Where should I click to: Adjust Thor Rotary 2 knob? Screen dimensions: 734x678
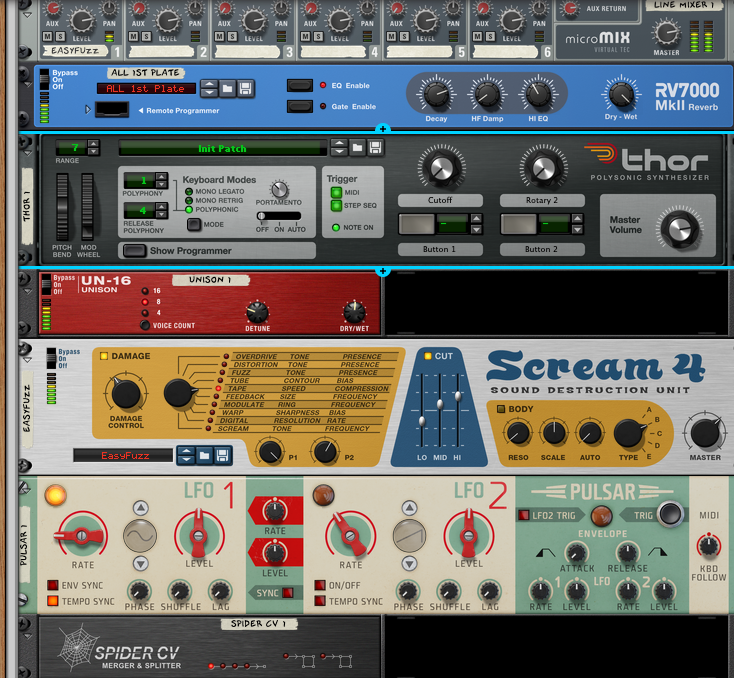(543, 168)
